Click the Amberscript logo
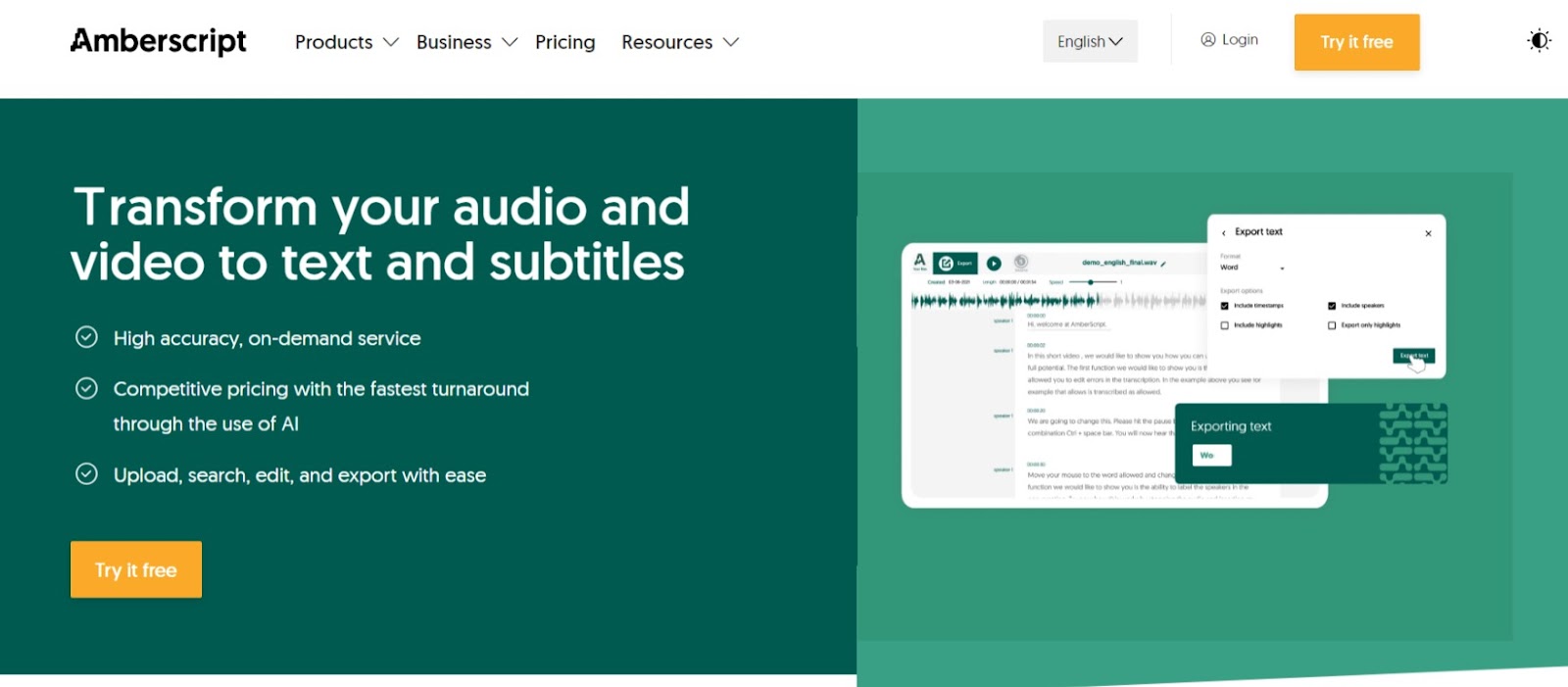Image resolution: width=1568 pixels, height=687 pixels. coord(159,41)
